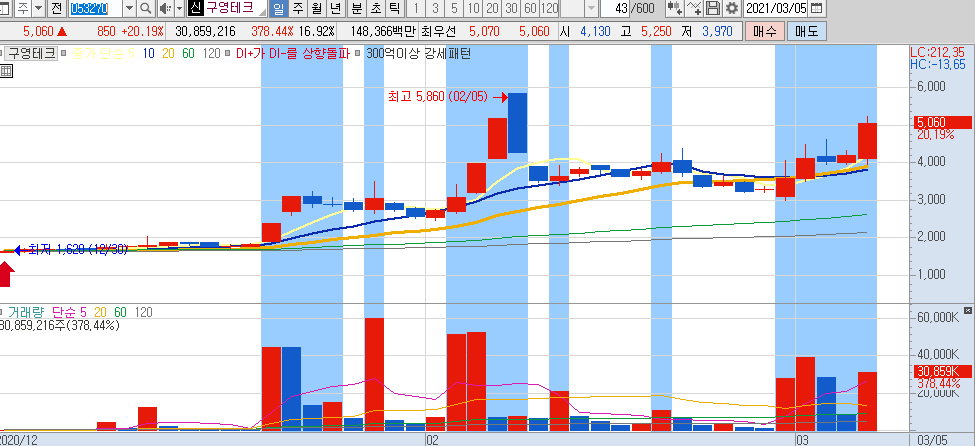Click the DI+가 DI-를 상향돌파 signal label
Viewport: 975px width, 446px height.
click(292, 54)
